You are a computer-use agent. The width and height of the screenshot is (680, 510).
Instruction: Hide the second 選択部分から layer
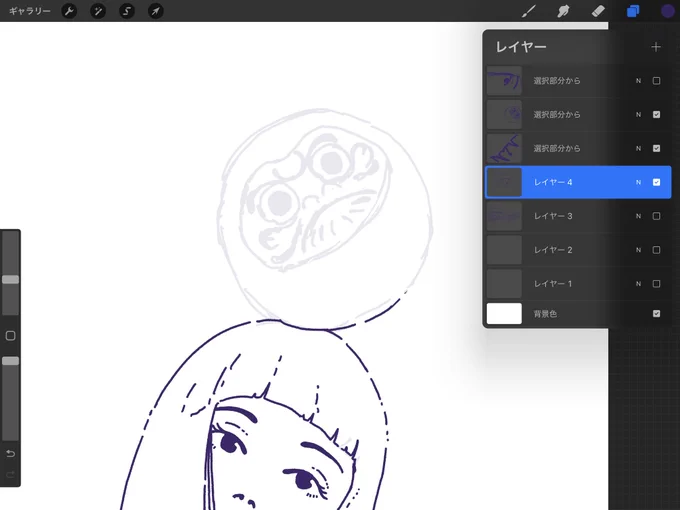(656, 114)
